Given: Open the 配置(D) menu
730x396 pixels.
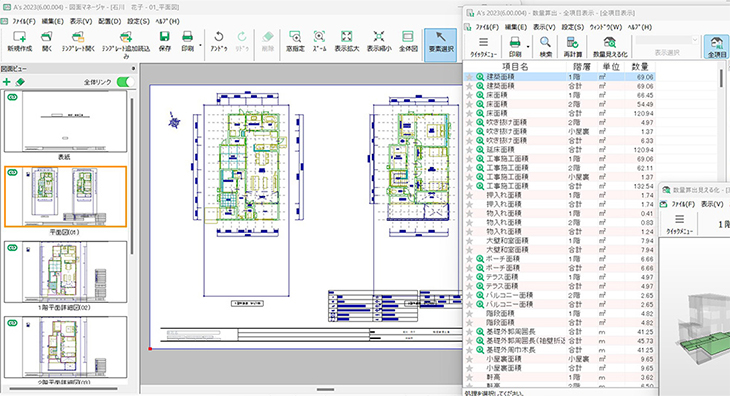Looking at the screenshot, I should 110,21.
